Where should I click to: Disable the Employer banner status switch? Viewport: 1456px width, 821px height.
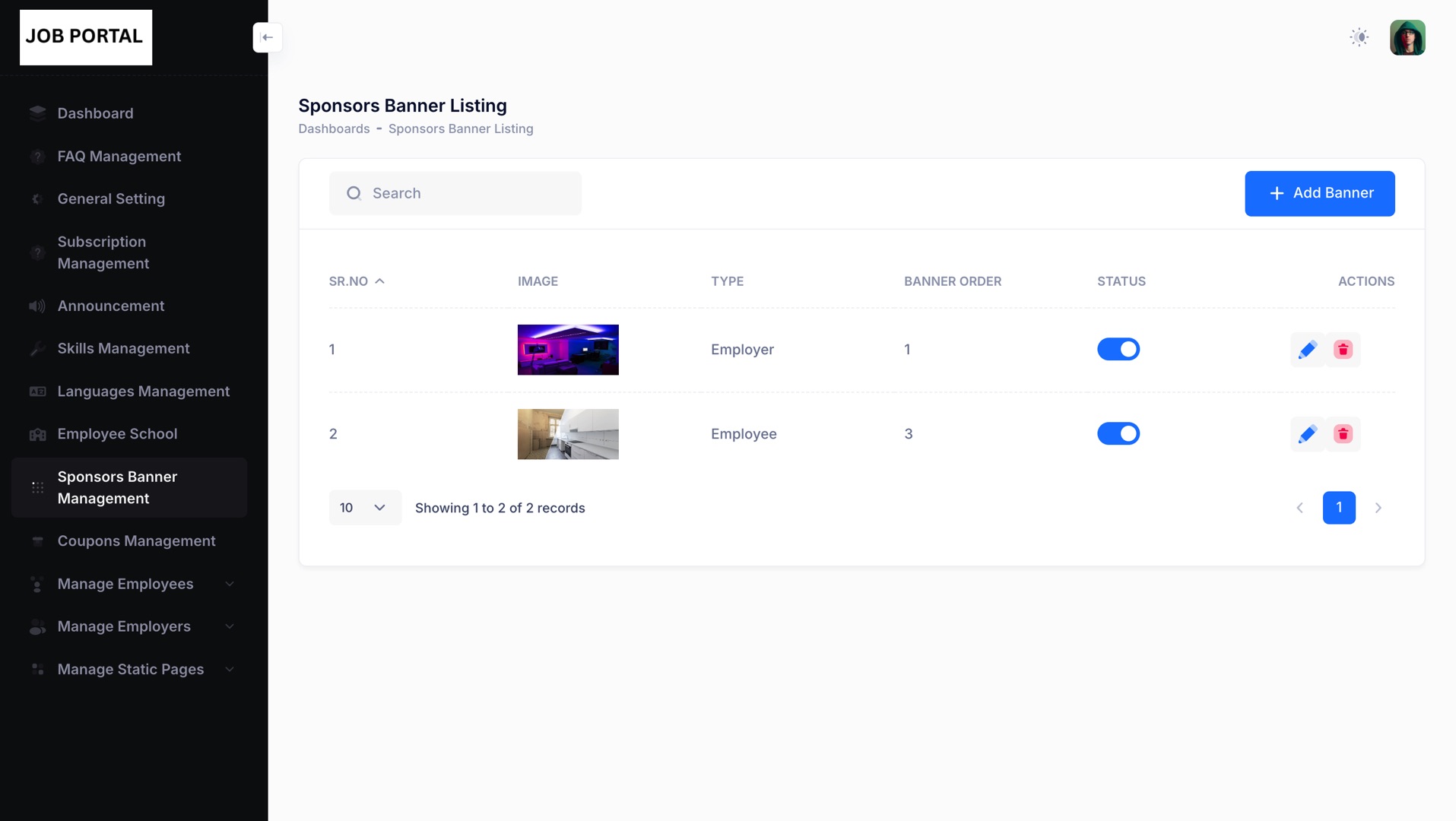tap(1118, 350)
